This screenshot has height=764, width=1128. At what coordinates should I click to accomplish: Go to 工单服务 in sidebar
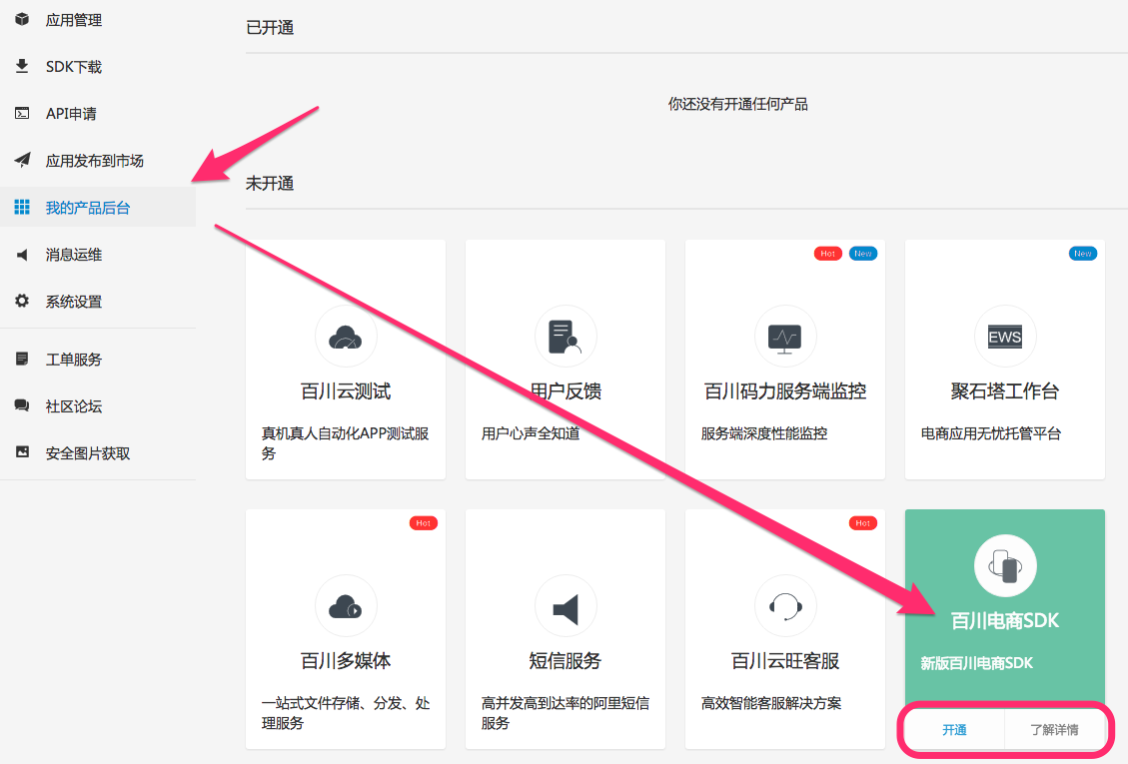(x=73, y=359)
